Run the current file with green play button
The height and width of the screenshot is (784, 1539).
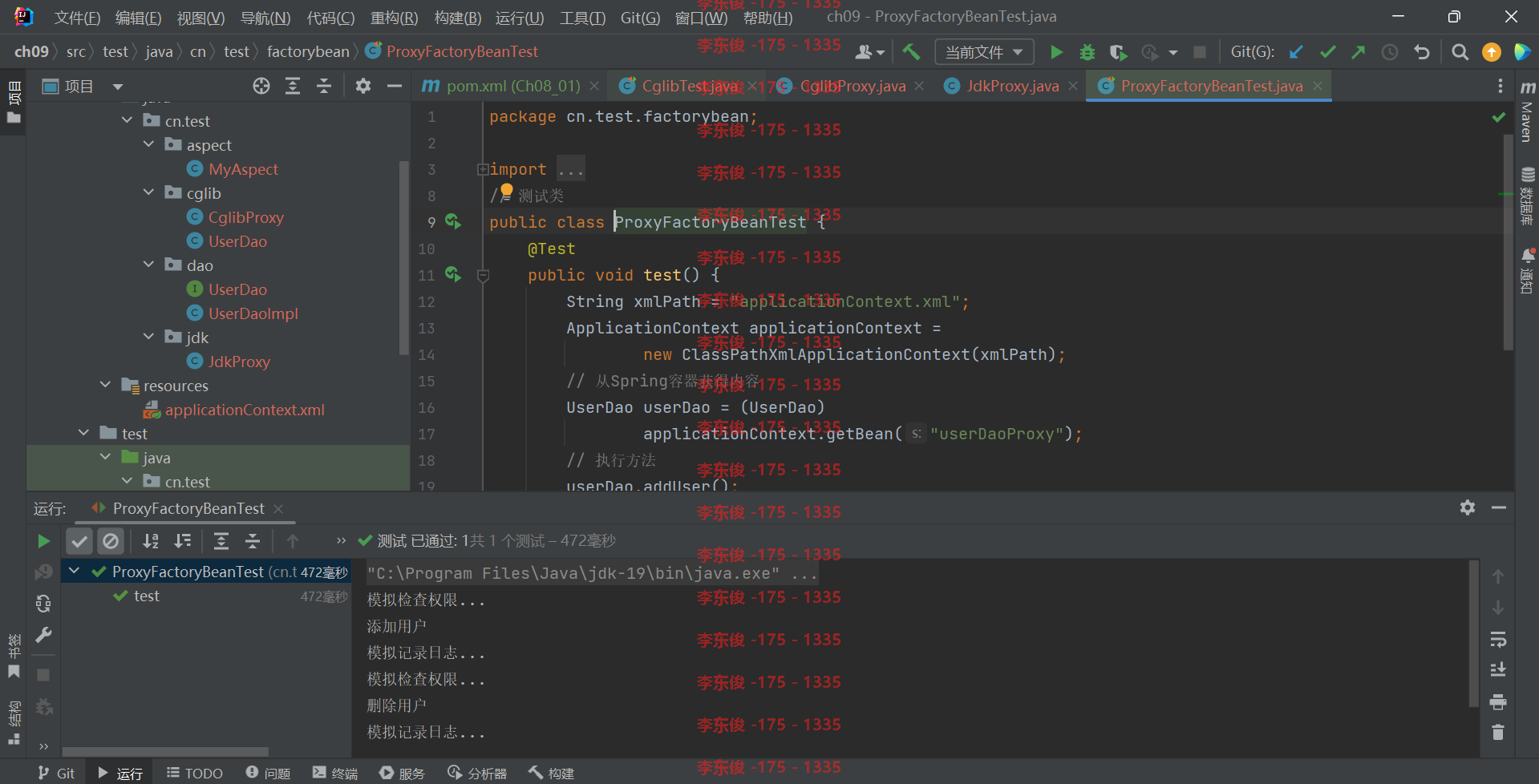click(1056, 52)
